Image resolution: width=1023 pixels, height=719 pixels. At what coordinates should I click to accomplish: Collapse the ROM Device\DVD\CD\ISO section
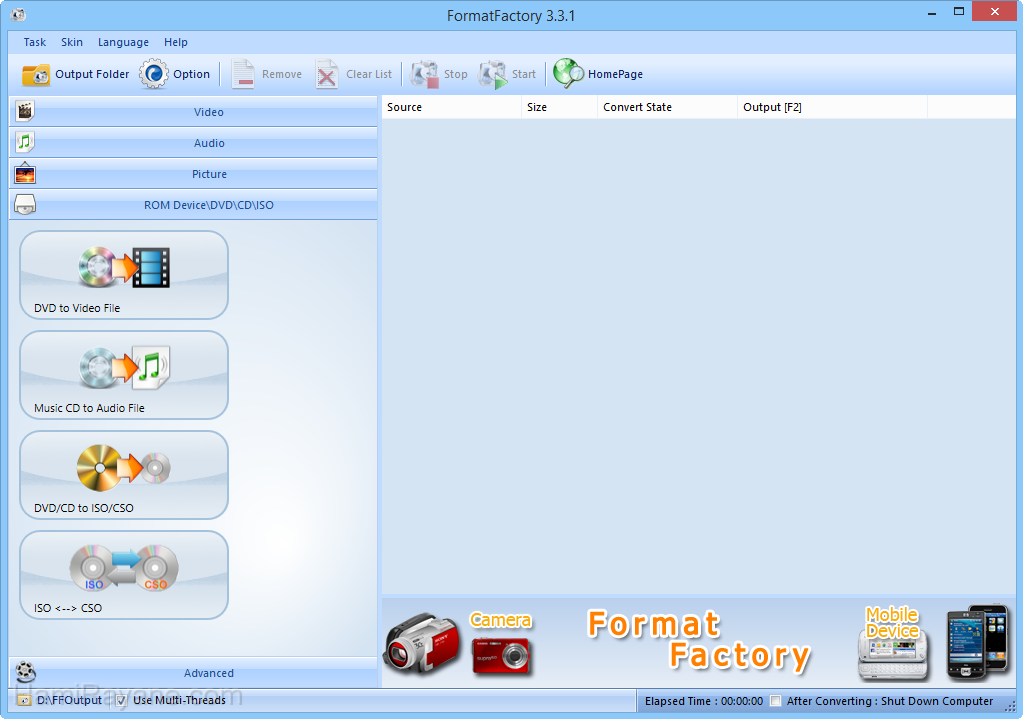coord(194,205)
